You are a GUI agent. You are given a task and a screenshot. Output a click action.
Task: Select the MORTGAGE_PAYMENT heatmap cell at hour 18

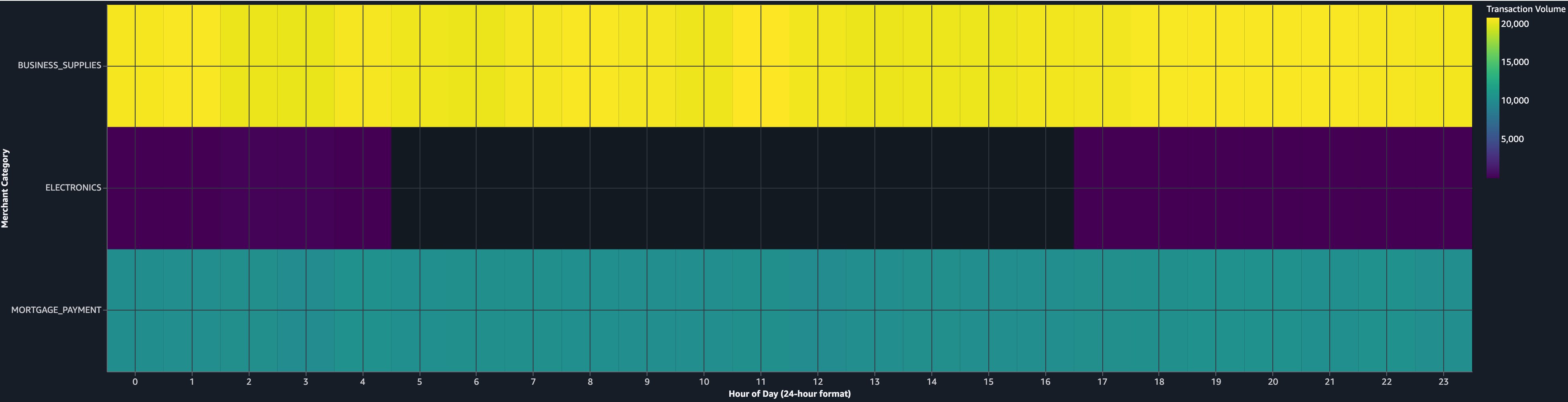click(x=1159, y=310)
